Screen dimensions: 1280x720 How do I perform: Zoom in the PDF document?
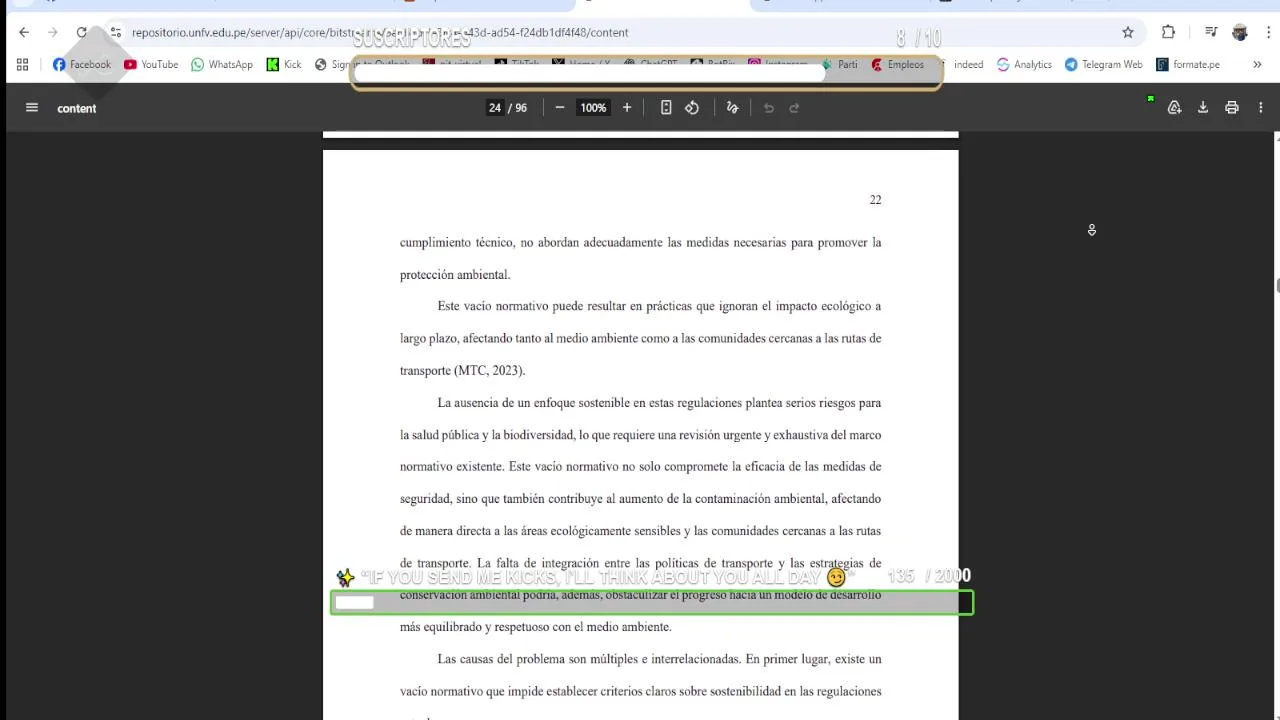point(627,108)
